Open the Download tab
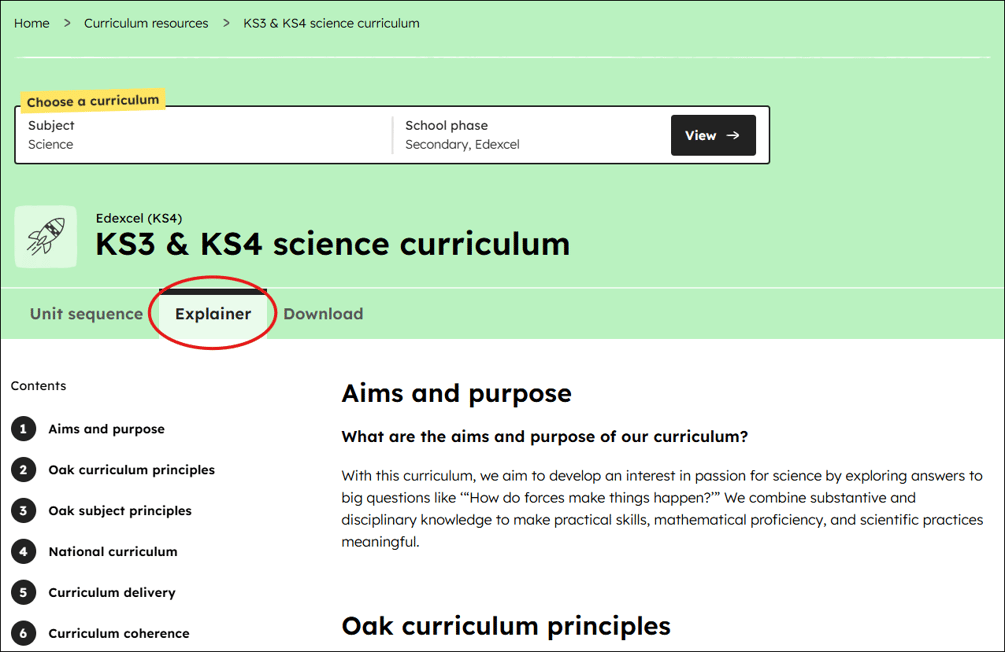Screen dimensions: 1005x652 click(x=323, y=313)
